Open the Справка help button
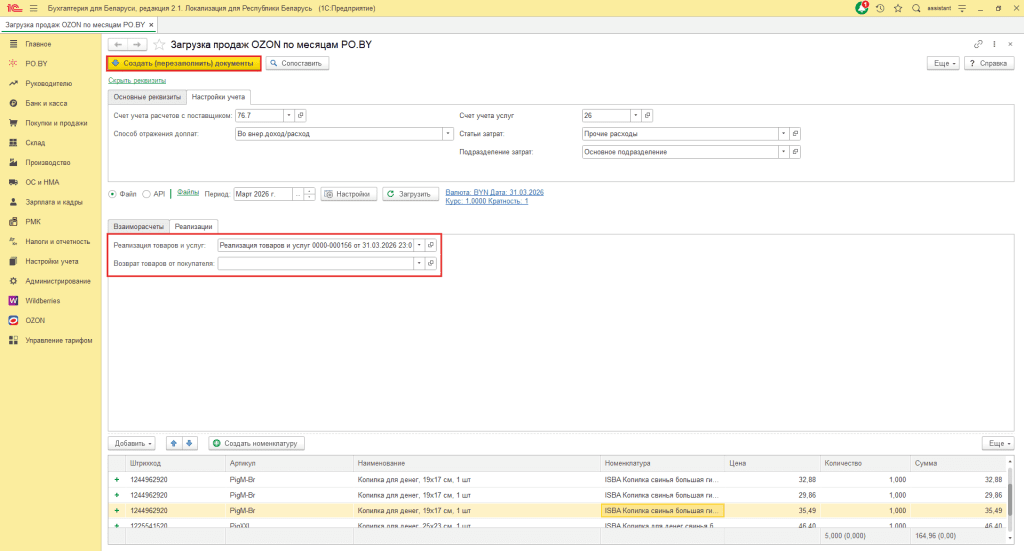Viewport: 1024px width, 551px height. pyautogui.click(x=989, y=63)
